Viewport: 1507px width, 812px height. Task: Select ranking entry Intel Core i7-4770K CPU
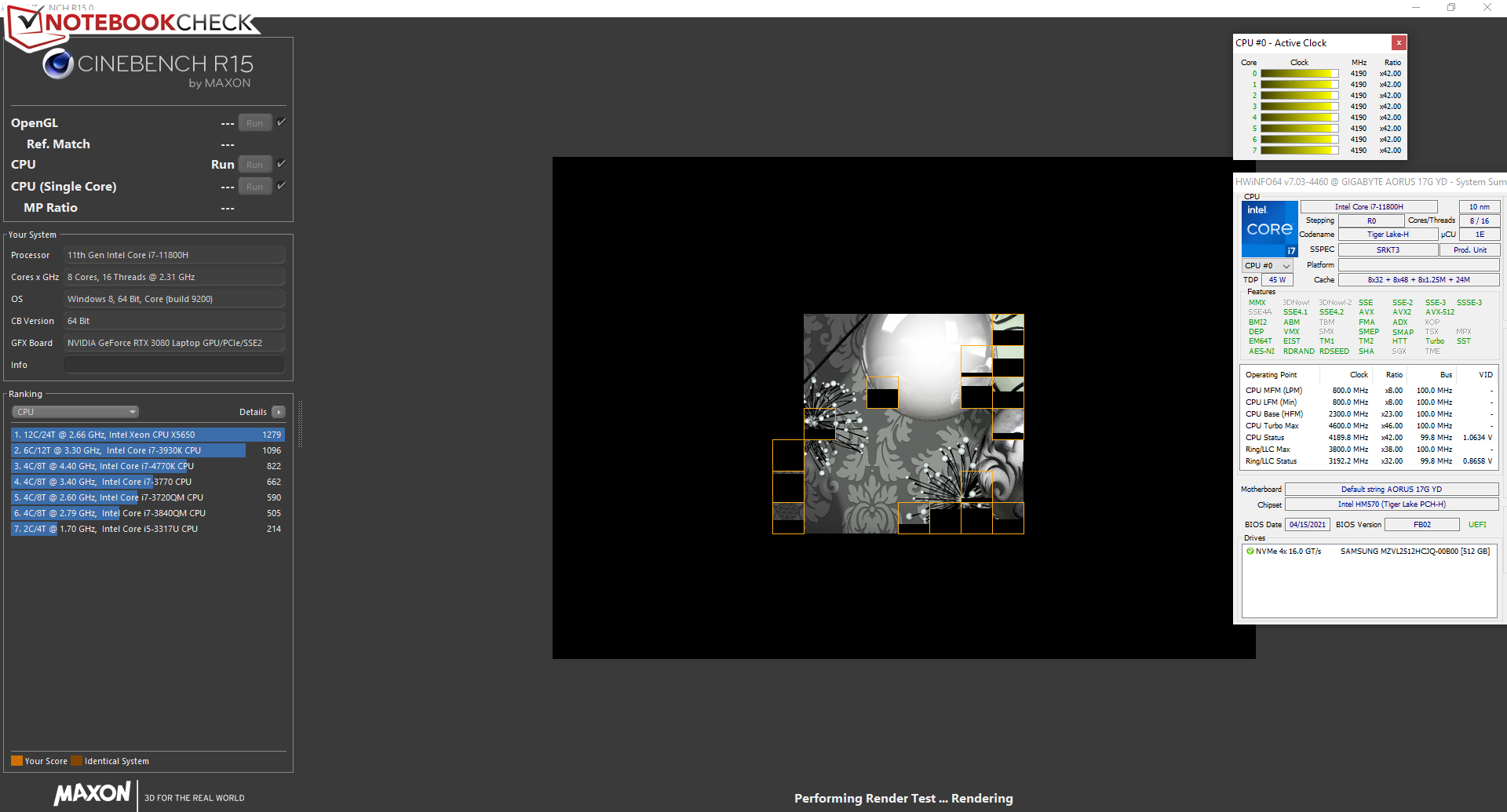[148, 466]
